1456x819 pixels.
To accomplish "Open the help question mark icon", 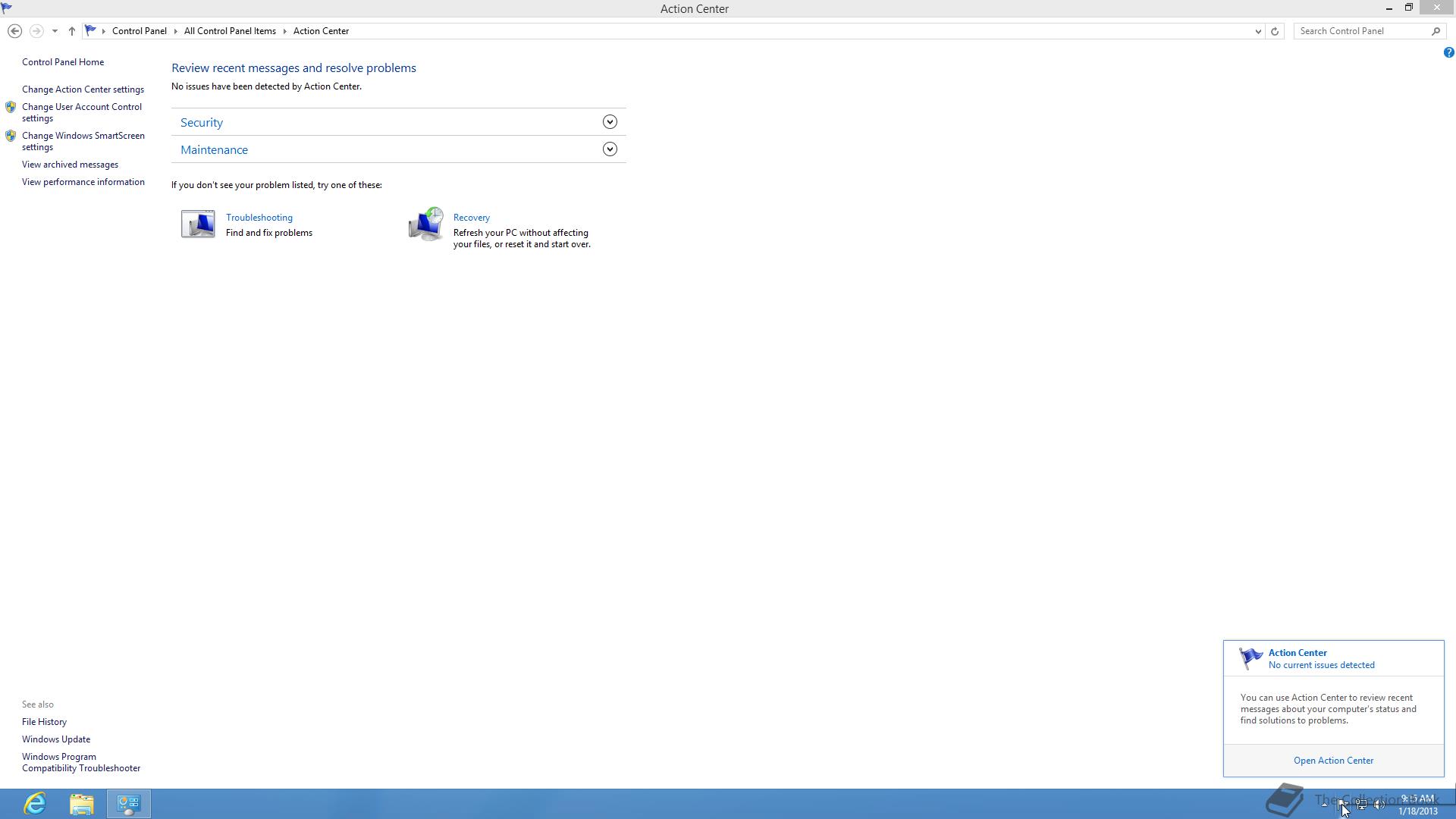I will 1448,52.
